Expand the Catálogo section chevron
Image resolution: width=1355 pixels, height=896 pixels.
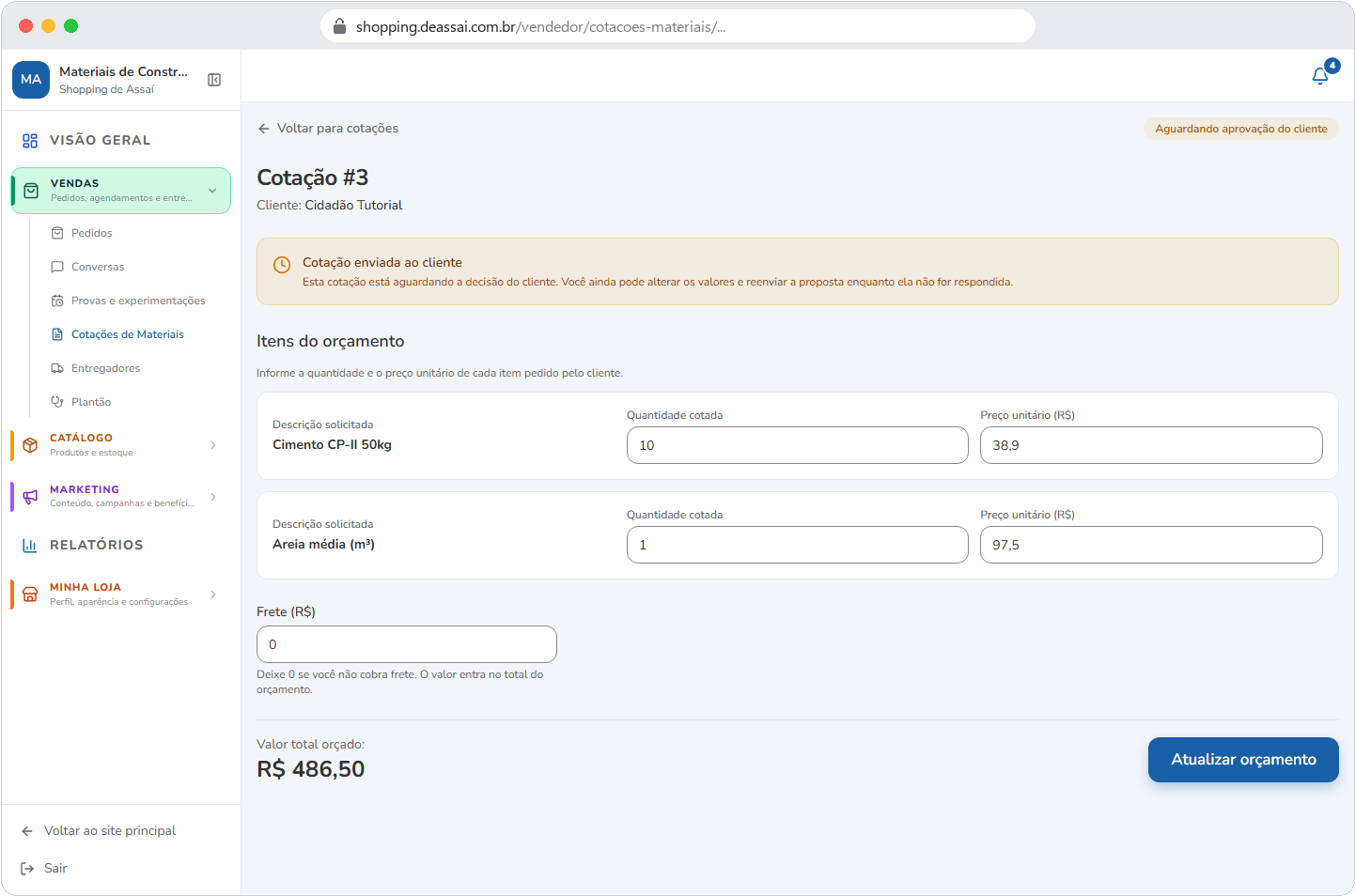[x=213, y=445]
